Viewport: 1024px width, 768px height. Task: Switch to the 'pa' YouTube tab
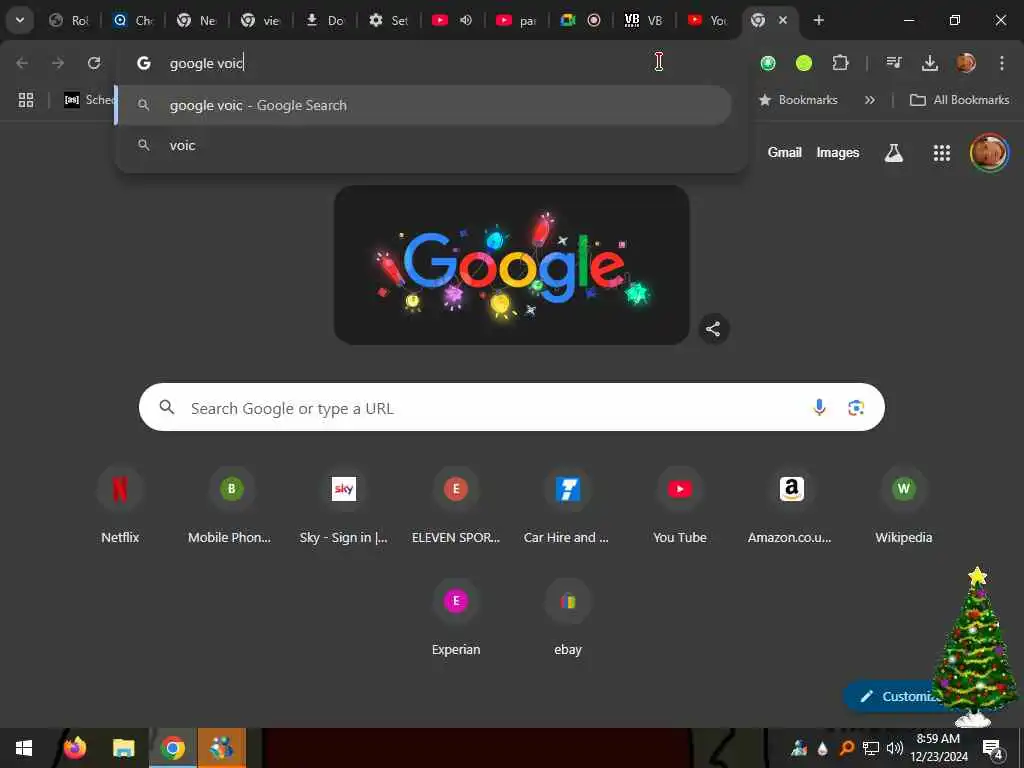coord(517,20)
